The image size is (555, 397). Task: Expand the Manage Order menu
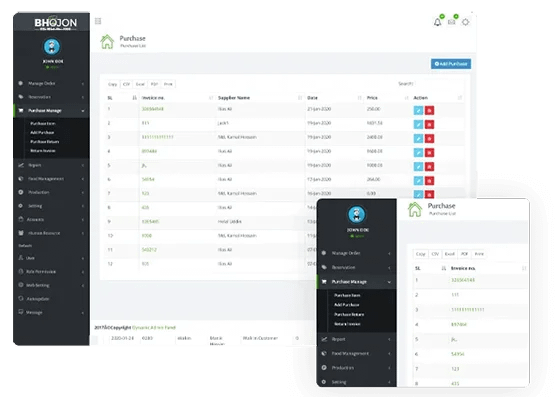click(51, 84)
